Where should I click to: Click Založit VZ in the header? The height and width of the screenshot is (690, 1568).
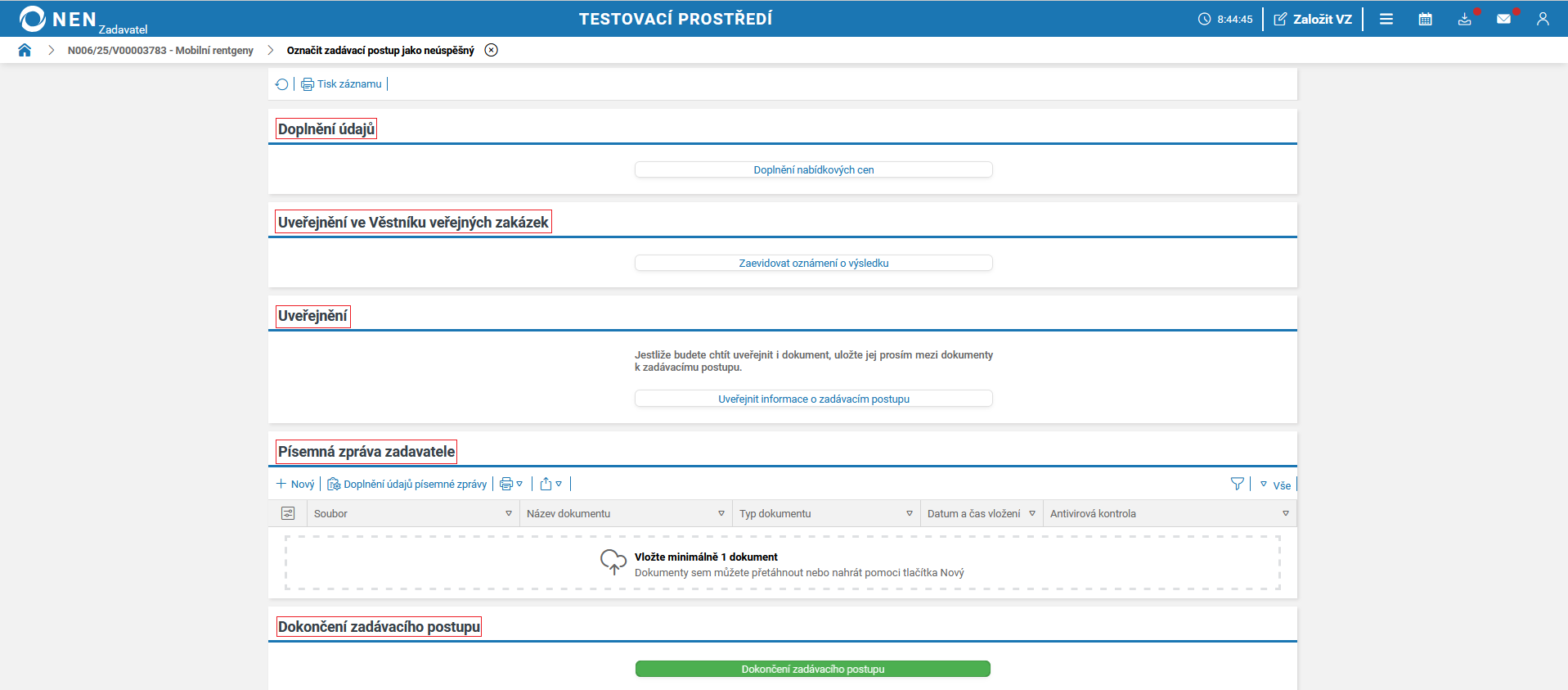tap(1313, 19)
